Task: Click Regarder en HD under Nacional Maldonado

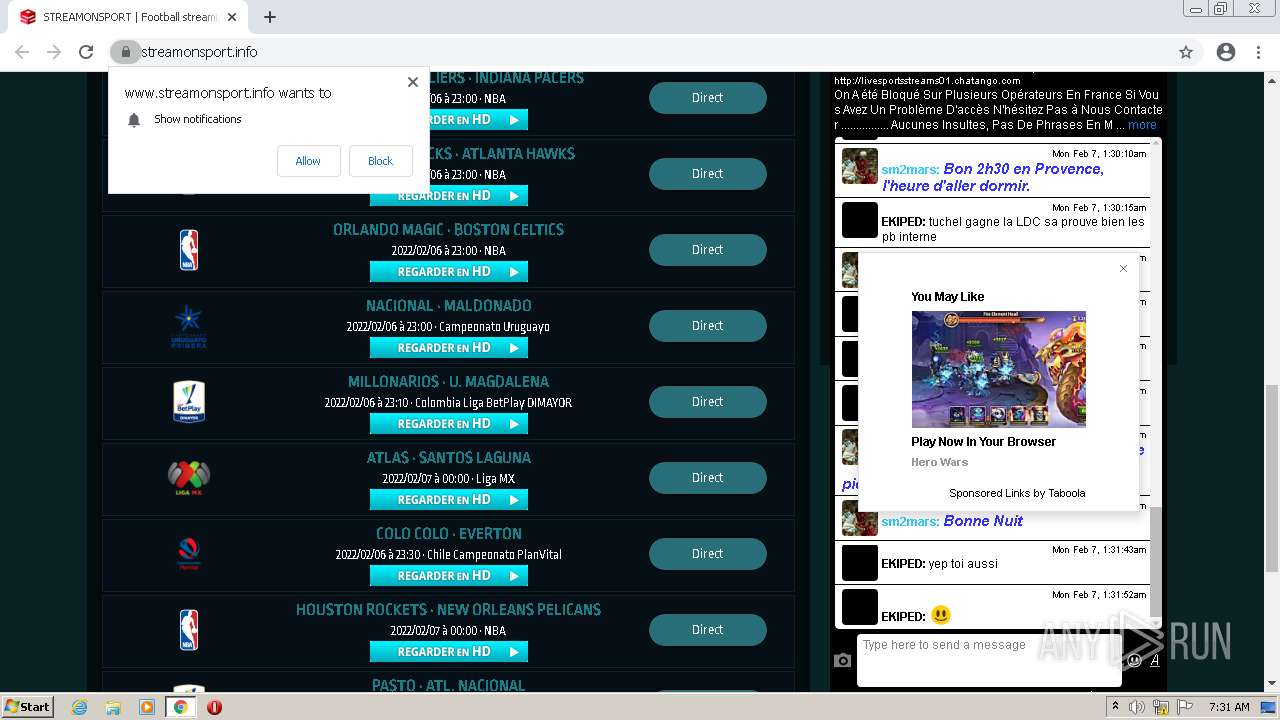Action: coord(448,348)
